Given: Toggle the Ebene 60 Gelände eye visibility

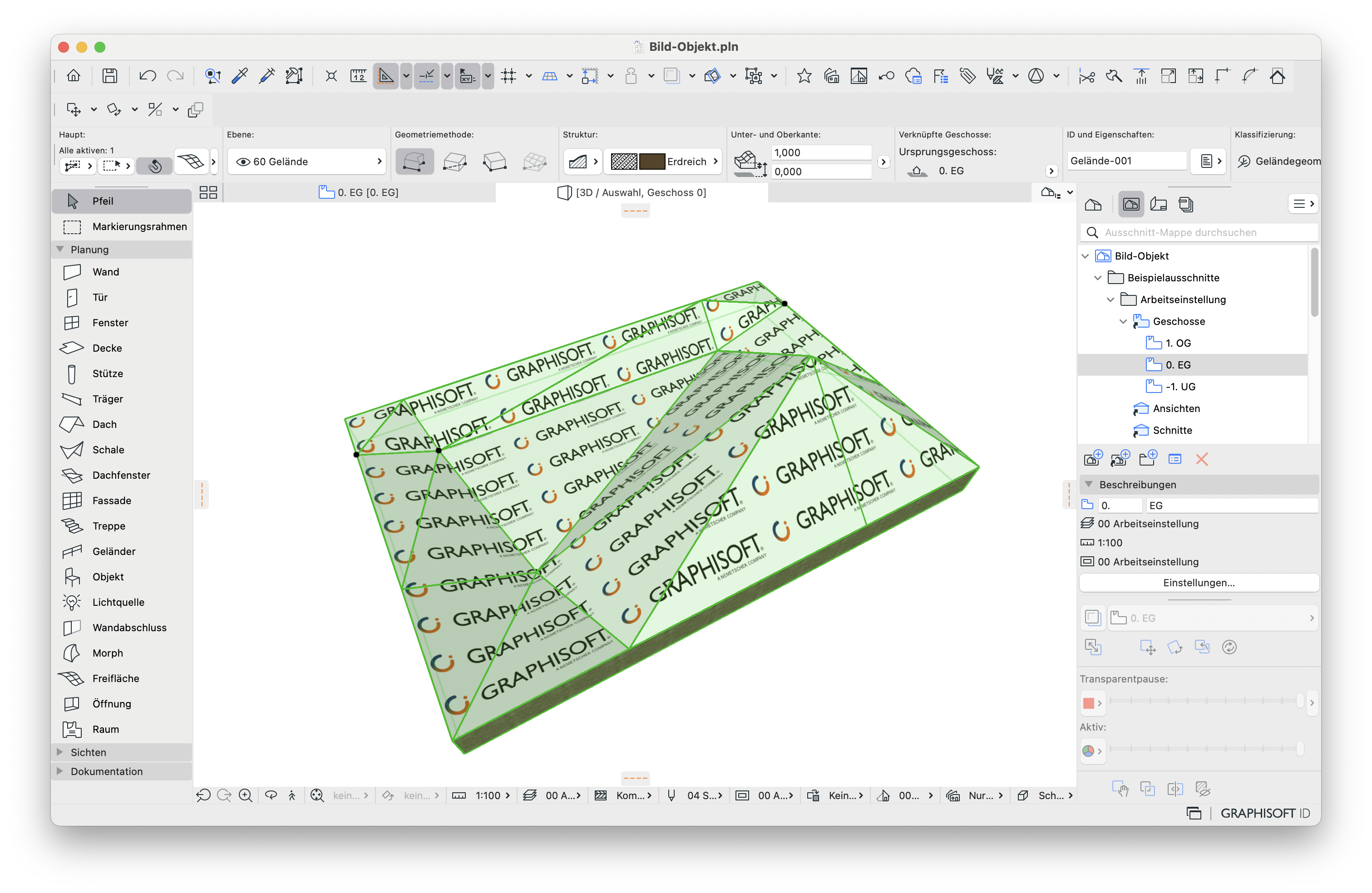Looking at the screenshot, I should (x=243, y=162).
